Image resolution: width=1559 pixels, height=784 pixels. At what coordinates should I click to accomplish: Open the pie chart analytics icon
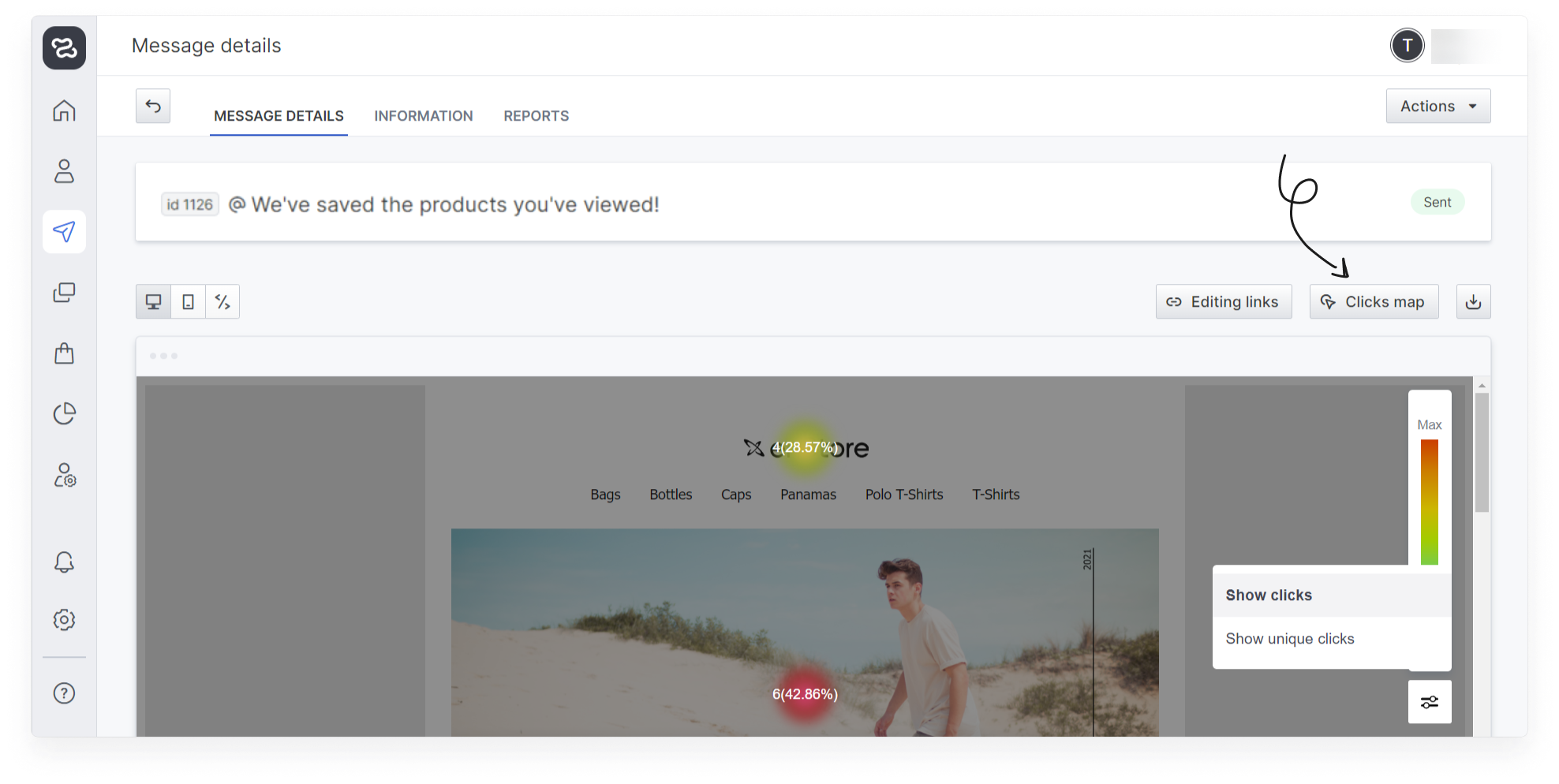pyautogui.click(x=64, y=413)
